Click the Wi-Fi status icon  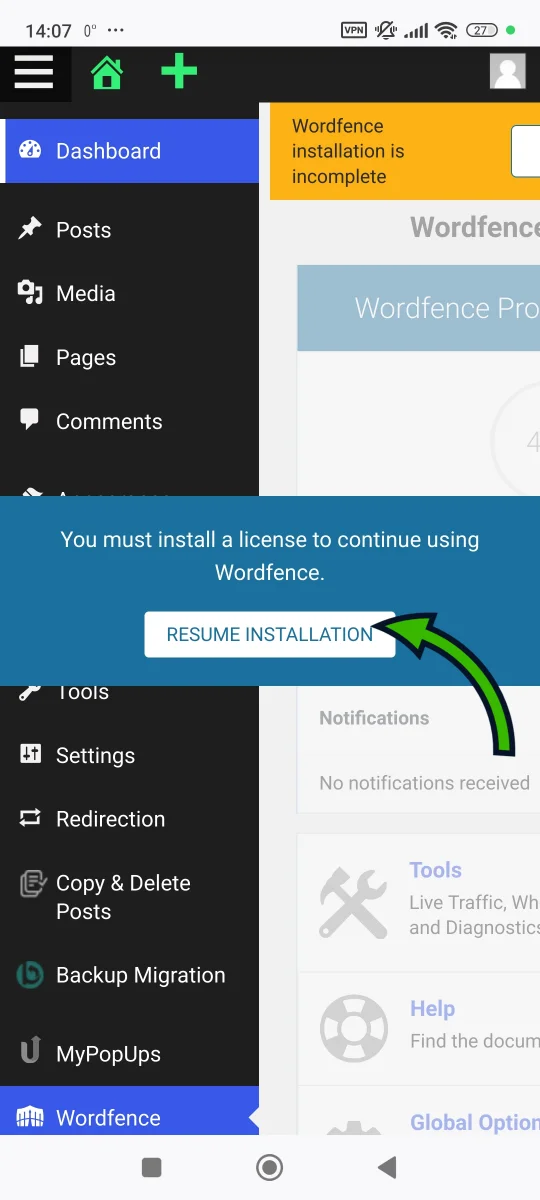click(x=447, y=30)
